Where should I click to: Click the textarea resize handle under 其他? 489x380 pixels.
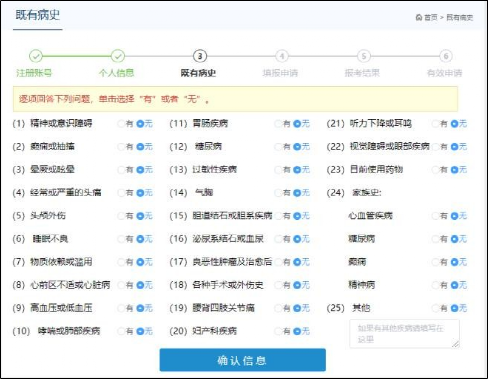456,344
